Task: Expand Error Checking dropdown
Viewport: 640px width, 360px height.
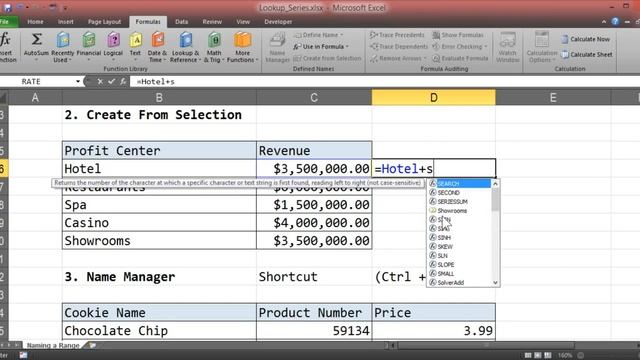Action: (485, 47)
